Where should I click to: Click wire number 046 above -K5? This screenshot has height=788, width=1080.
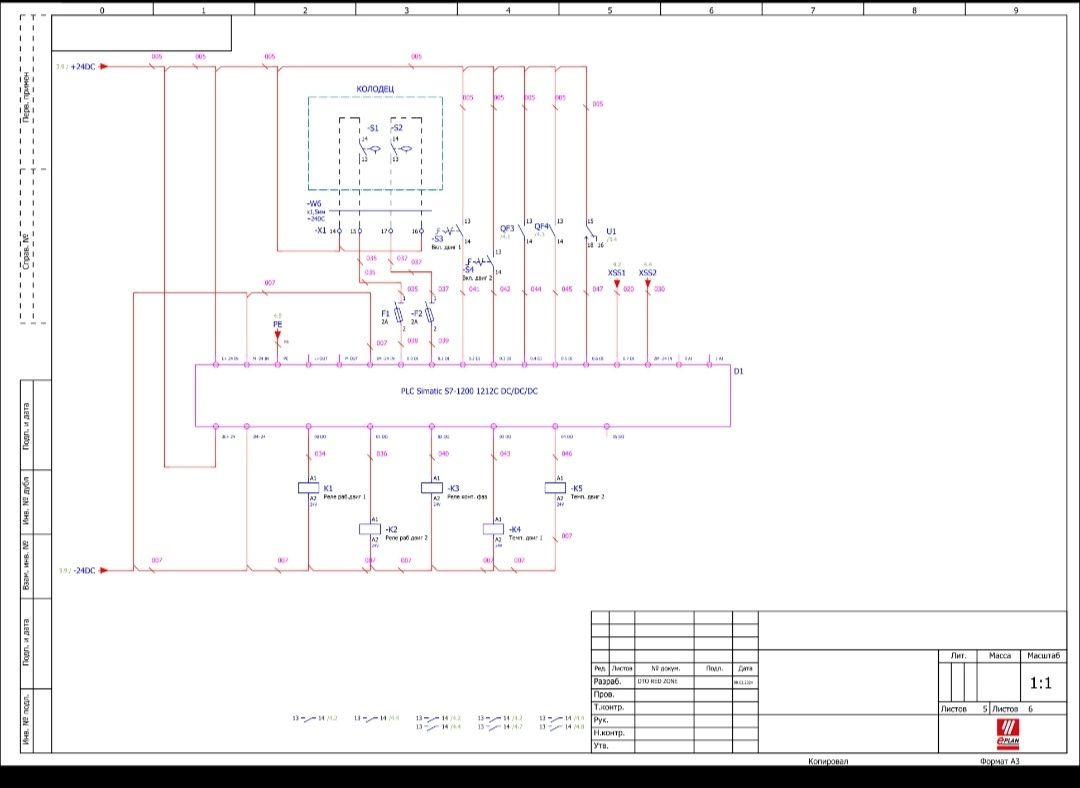(566, 454)
